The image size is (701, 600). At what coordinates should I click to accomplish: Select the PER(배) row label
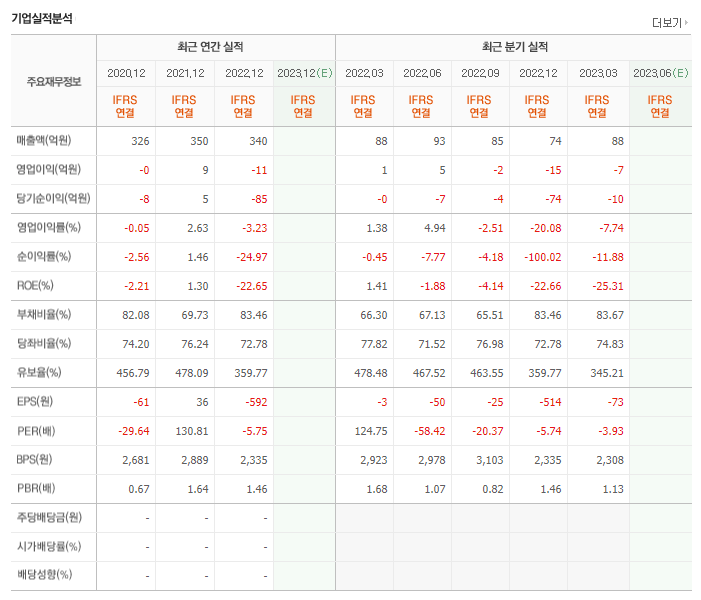click(36, 431)
